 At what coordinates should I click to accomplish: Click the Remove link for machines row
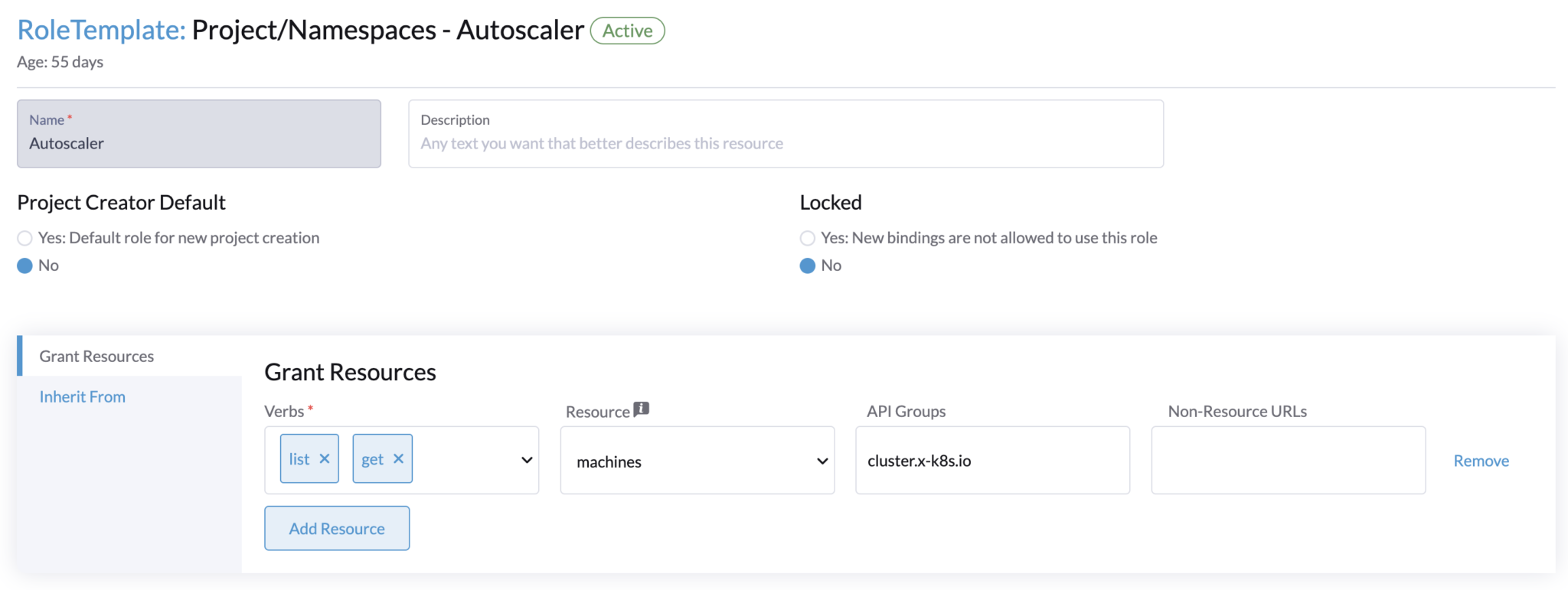click(x=1481, y=461)
